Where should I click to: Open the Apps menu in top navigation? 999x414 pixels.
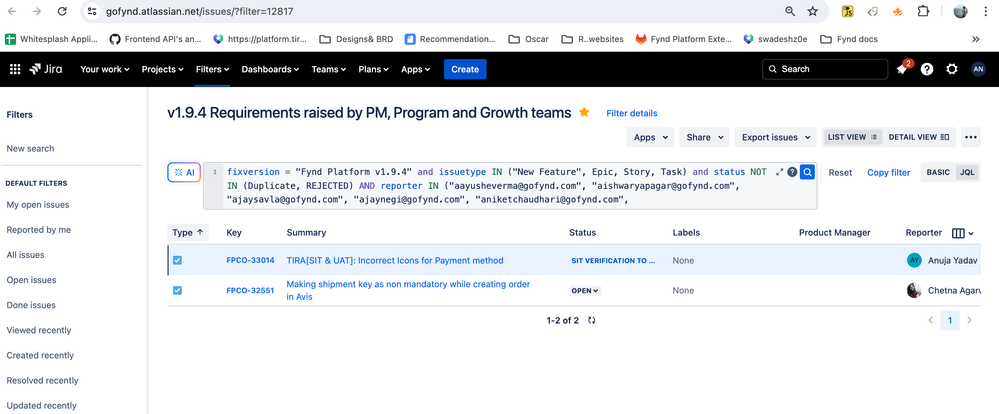pyautogui.click(x=415, y=69)
